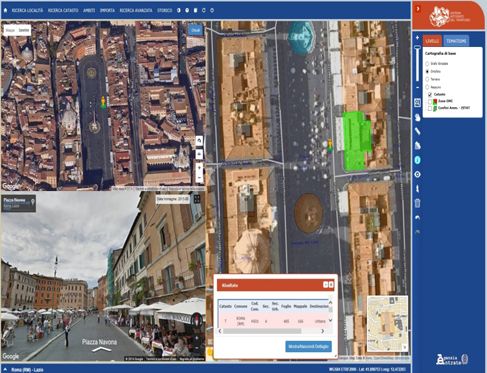Click the undo arrow tool
The width and height of the screenshot is (487, 373).
(417, 217)
